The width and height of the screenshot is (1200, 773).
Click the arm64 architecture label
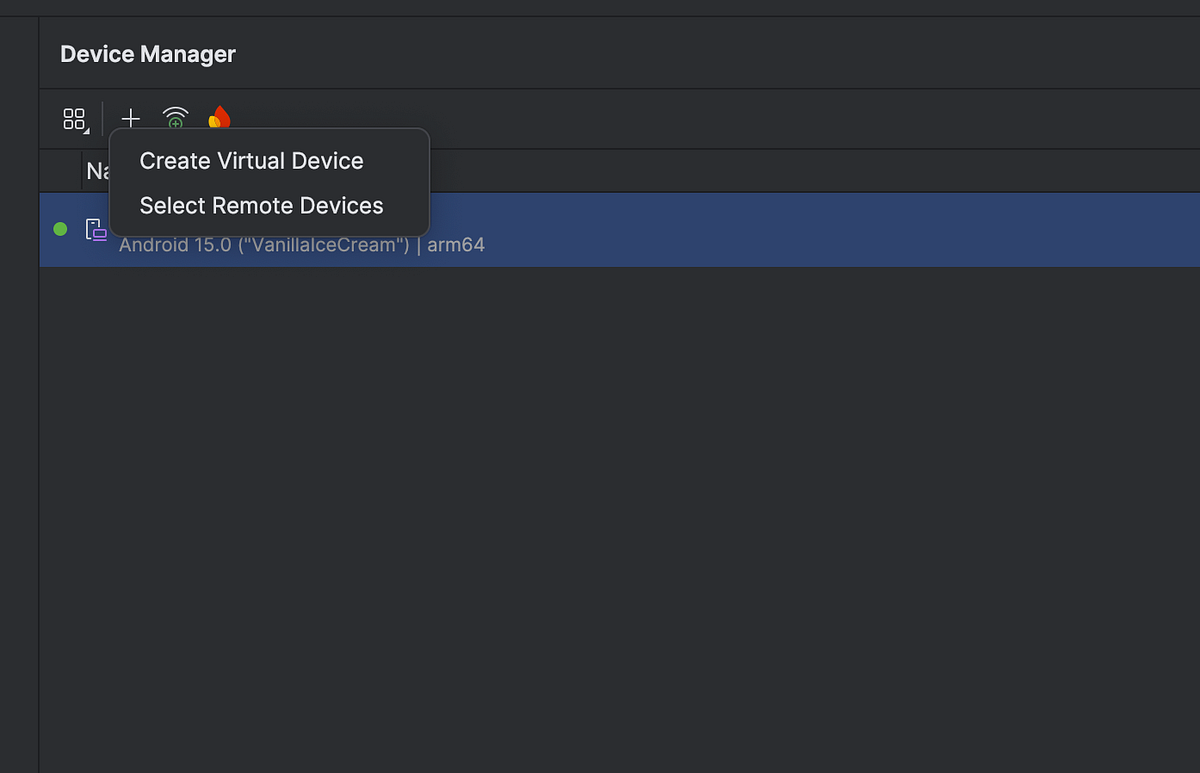click(x=456, y=245)
